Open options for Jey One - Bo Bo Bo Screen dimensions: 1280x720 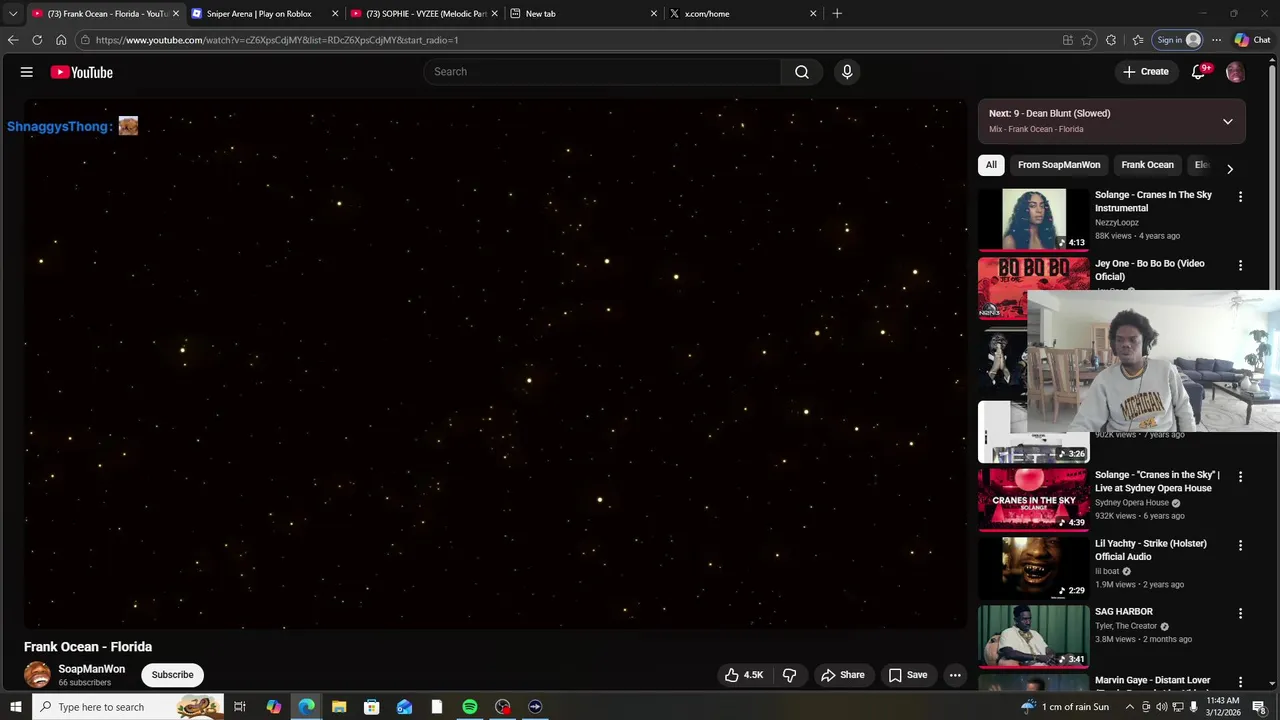coord(1240,266)
